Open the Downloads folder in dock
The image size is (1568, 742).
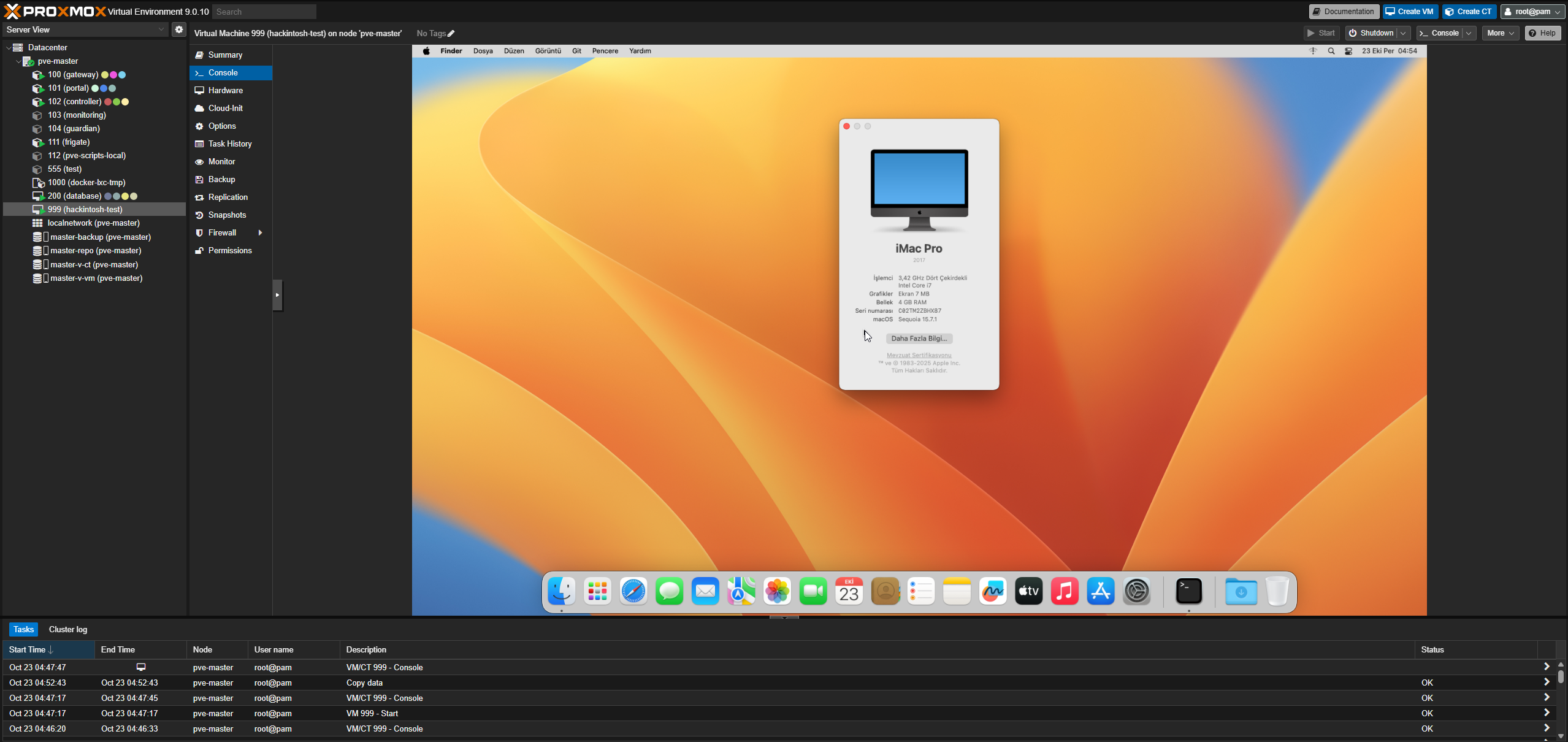click(x=1241, y=591)
